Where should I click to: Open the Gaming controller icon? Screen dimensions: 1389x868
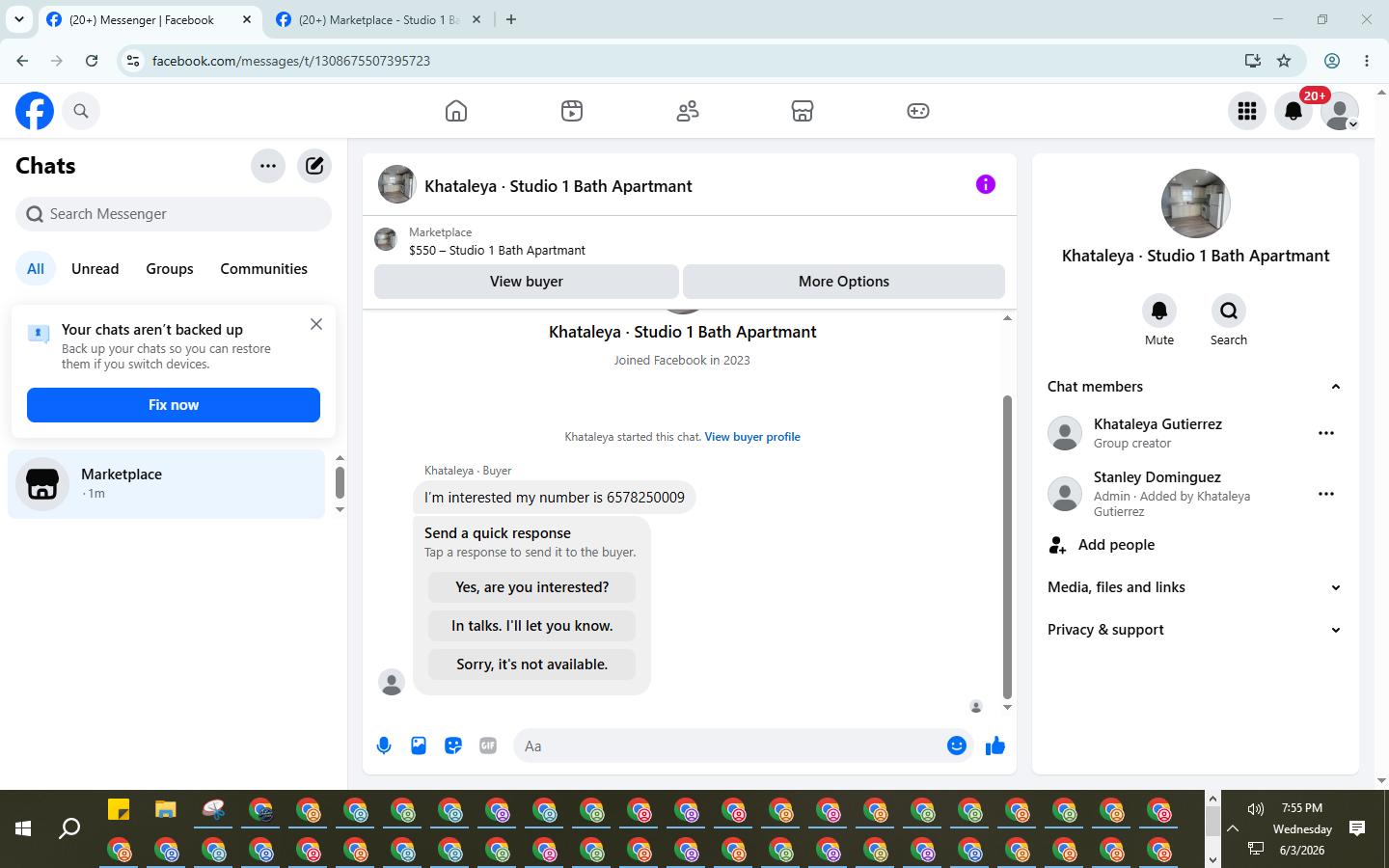[x=918, y=111]
